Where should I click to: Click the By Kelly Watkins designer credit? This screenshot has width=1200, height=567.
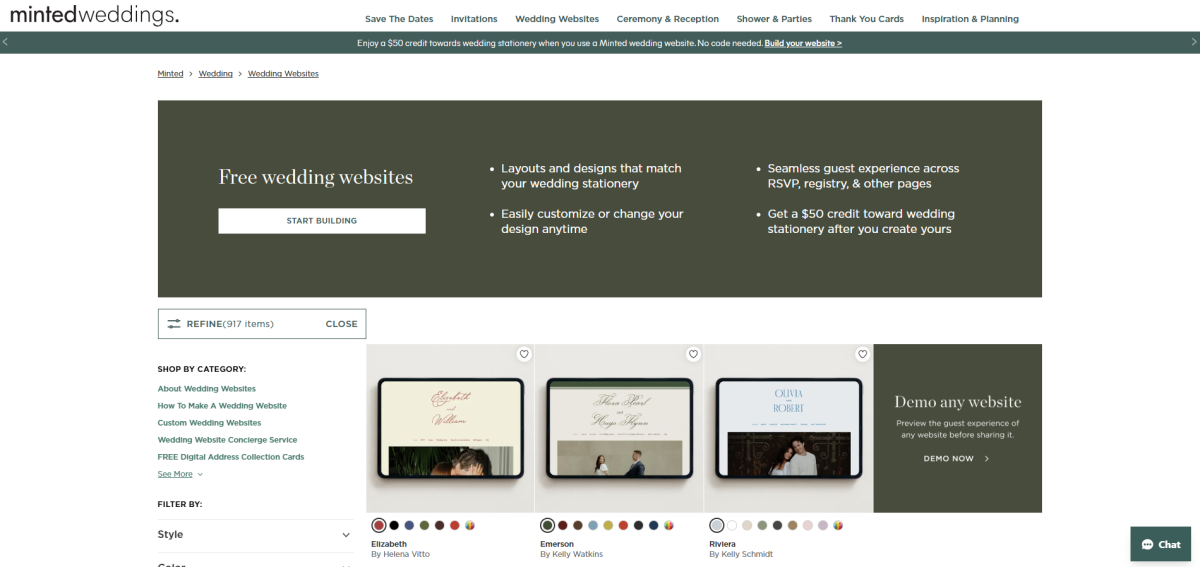(x=571, y=554)
